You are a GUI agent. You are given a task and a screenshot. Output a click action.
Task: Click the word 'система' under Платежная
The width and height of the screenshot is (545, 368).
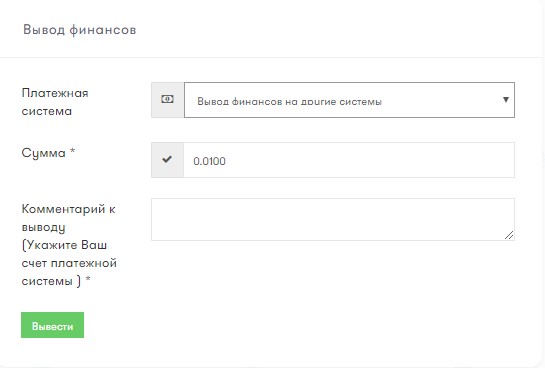coord(47,112)
